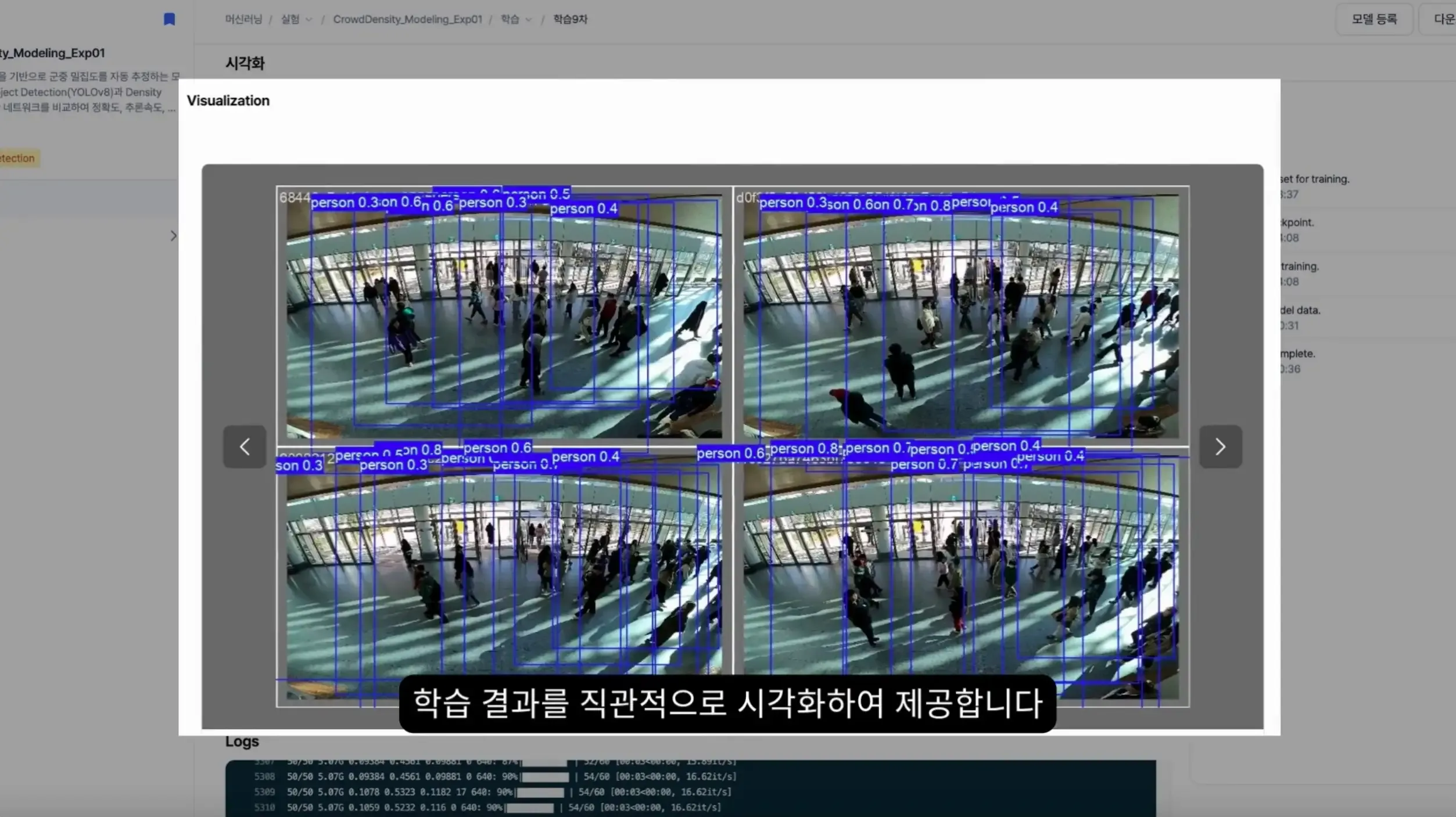Screen dimensions: 1456x817
Task: Click the Visualization panel title
Action: tap(228, 100)
